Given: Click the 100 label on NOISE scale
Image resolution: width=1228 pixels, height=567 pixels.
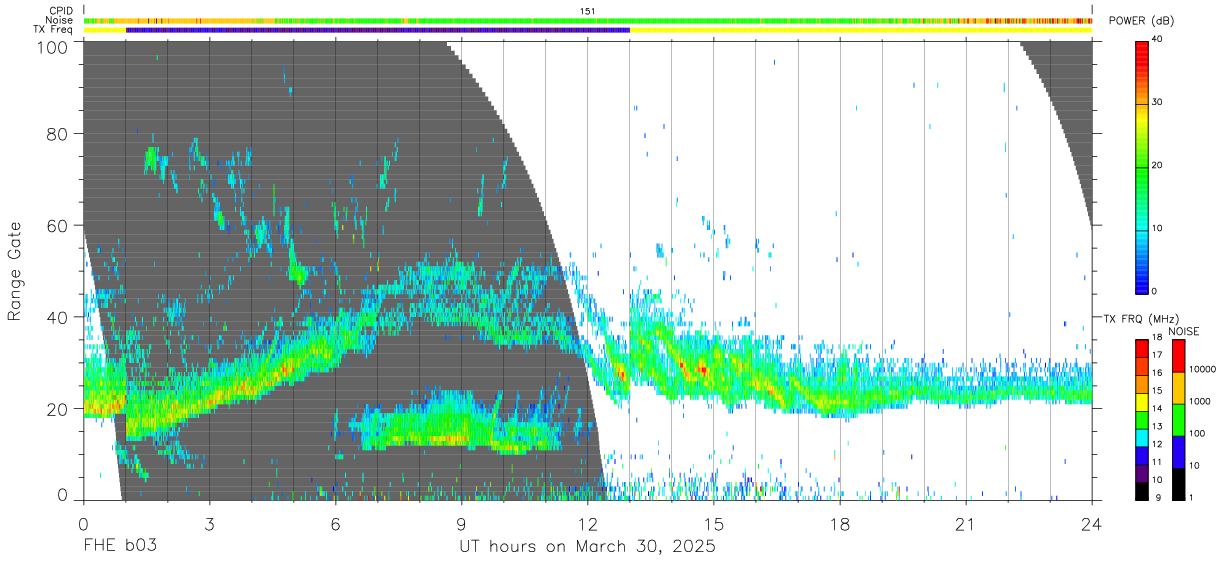Looking at the screenshot, I should [x=1197, y=433].
